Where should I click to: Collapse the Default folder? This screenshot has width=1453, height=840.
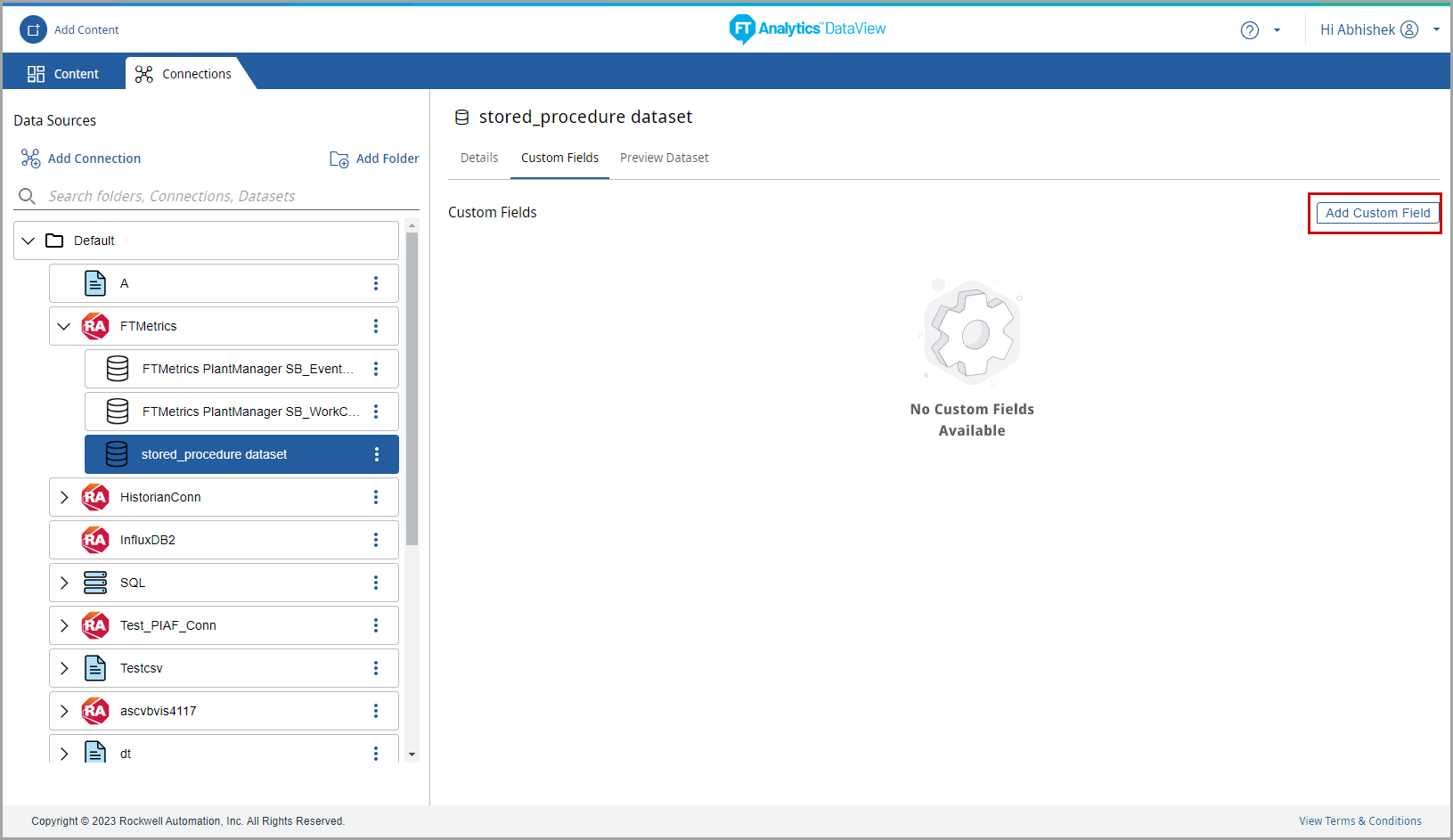pos(29,241)
